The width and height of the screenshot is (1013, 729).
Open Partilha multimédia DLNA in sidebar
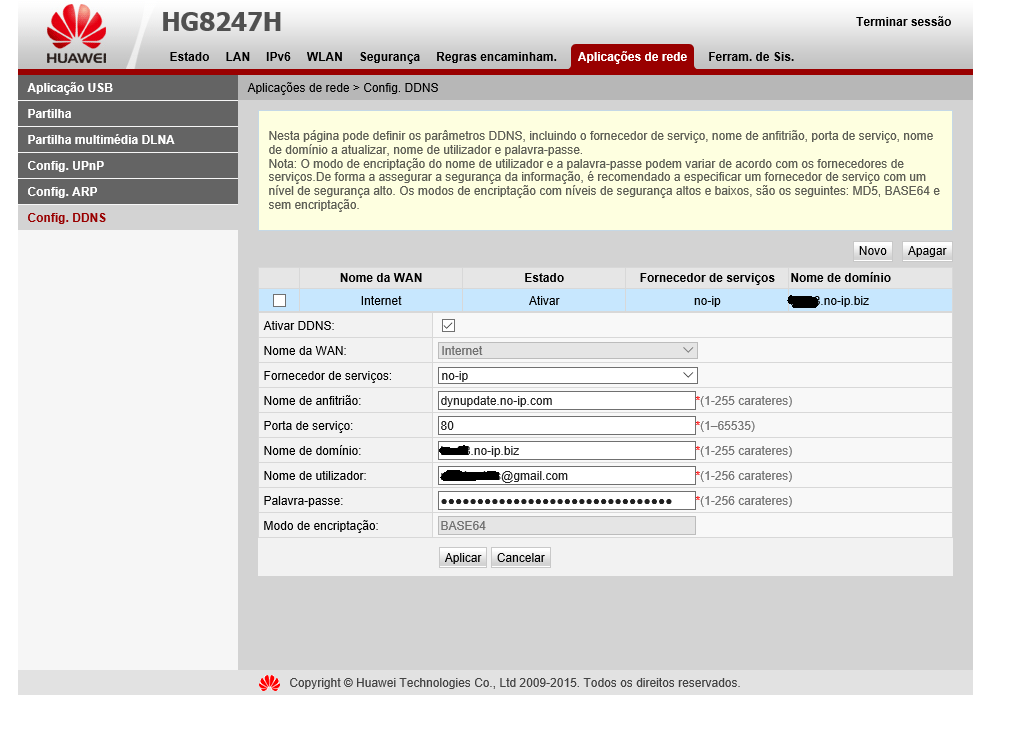pyautogui.click(x=128, y=140)
